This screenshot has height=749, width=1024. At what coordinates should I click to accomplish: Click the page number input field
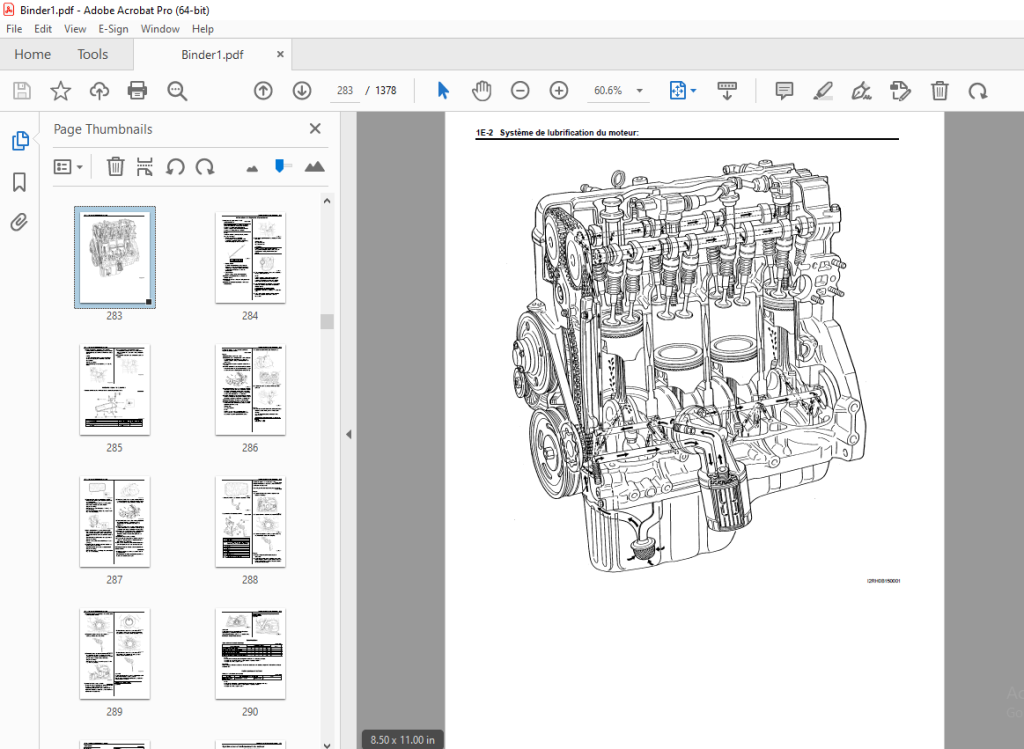click(345, 91)
